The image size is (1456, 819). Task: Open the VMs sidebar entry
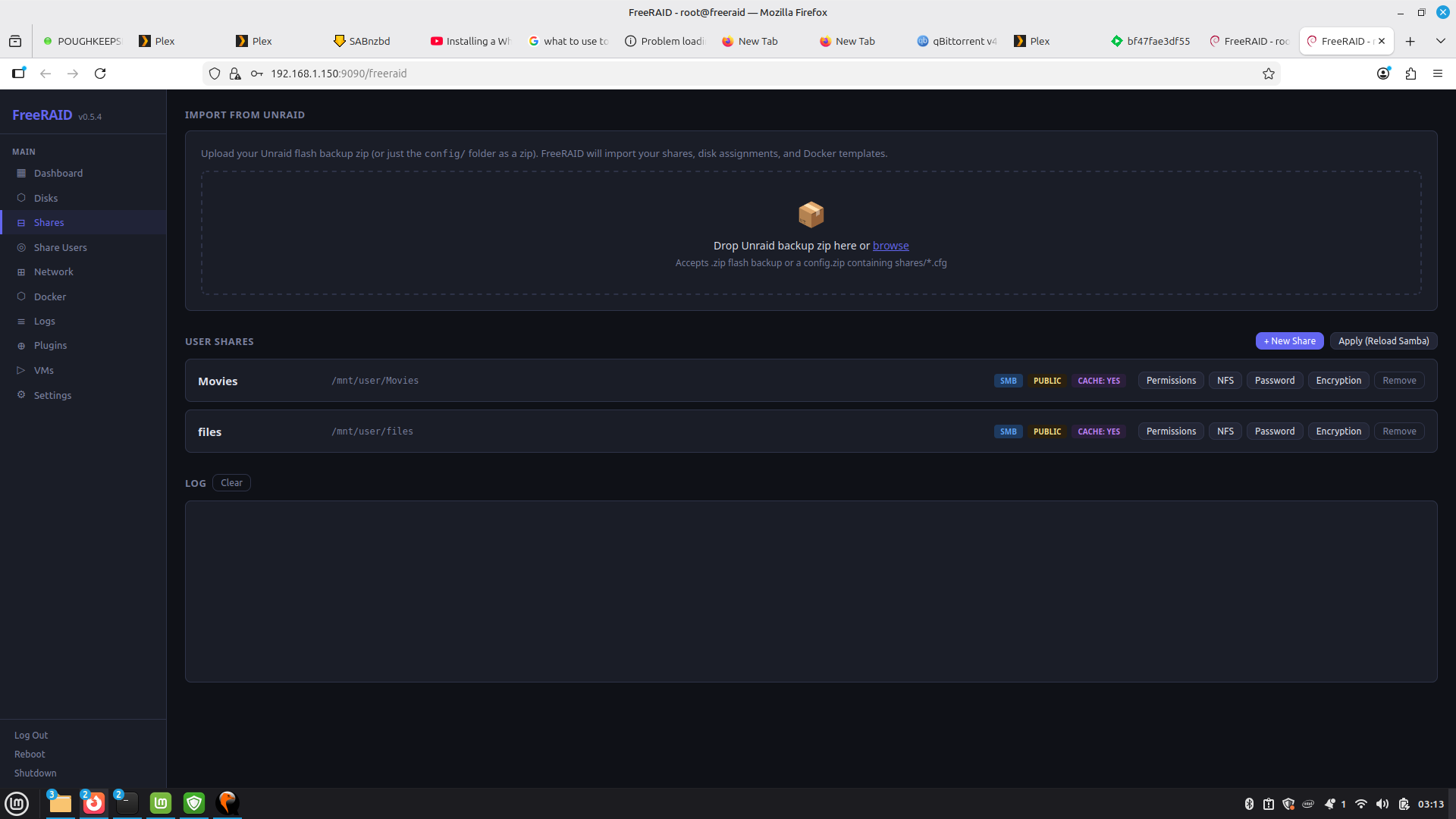43,370
